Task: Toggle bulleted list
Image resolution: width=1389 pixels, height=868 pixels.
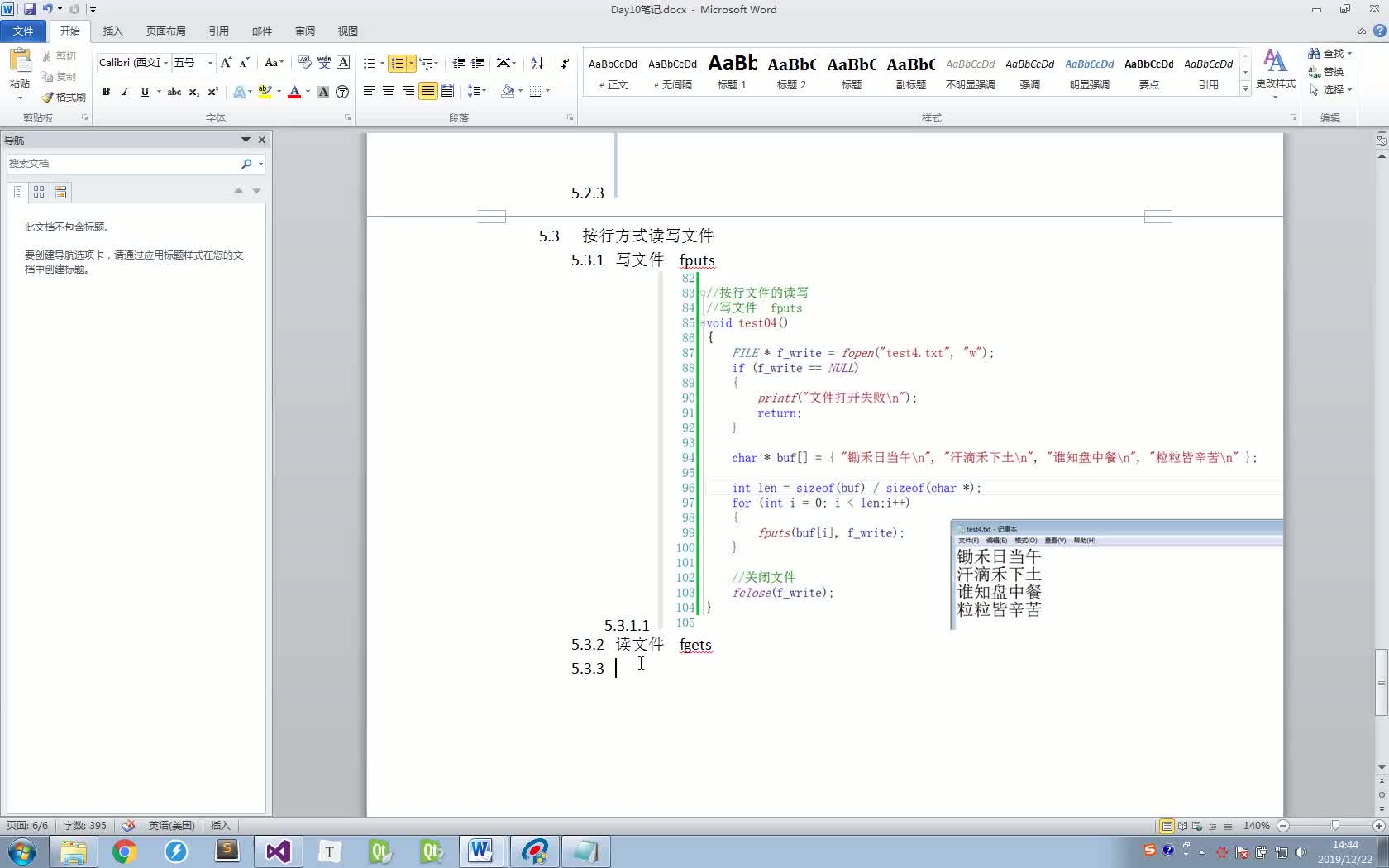Action: (369, 63)
